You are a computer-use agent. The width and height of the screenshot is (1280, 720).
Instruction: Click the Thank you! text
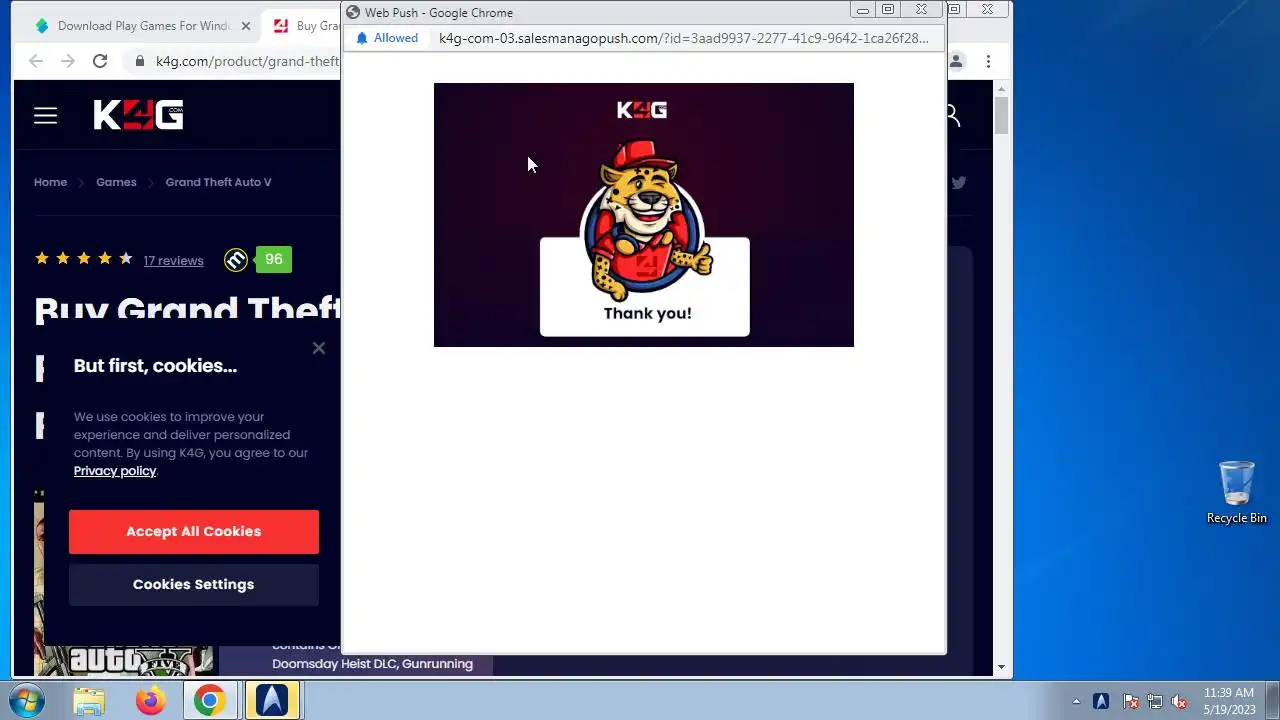[647, 313]
